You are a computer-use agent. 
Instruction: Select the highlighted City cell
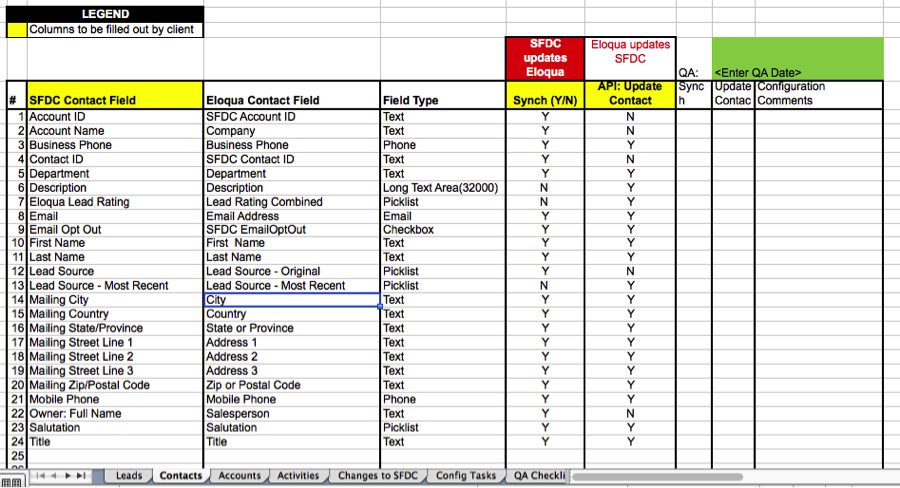point(292,300)
